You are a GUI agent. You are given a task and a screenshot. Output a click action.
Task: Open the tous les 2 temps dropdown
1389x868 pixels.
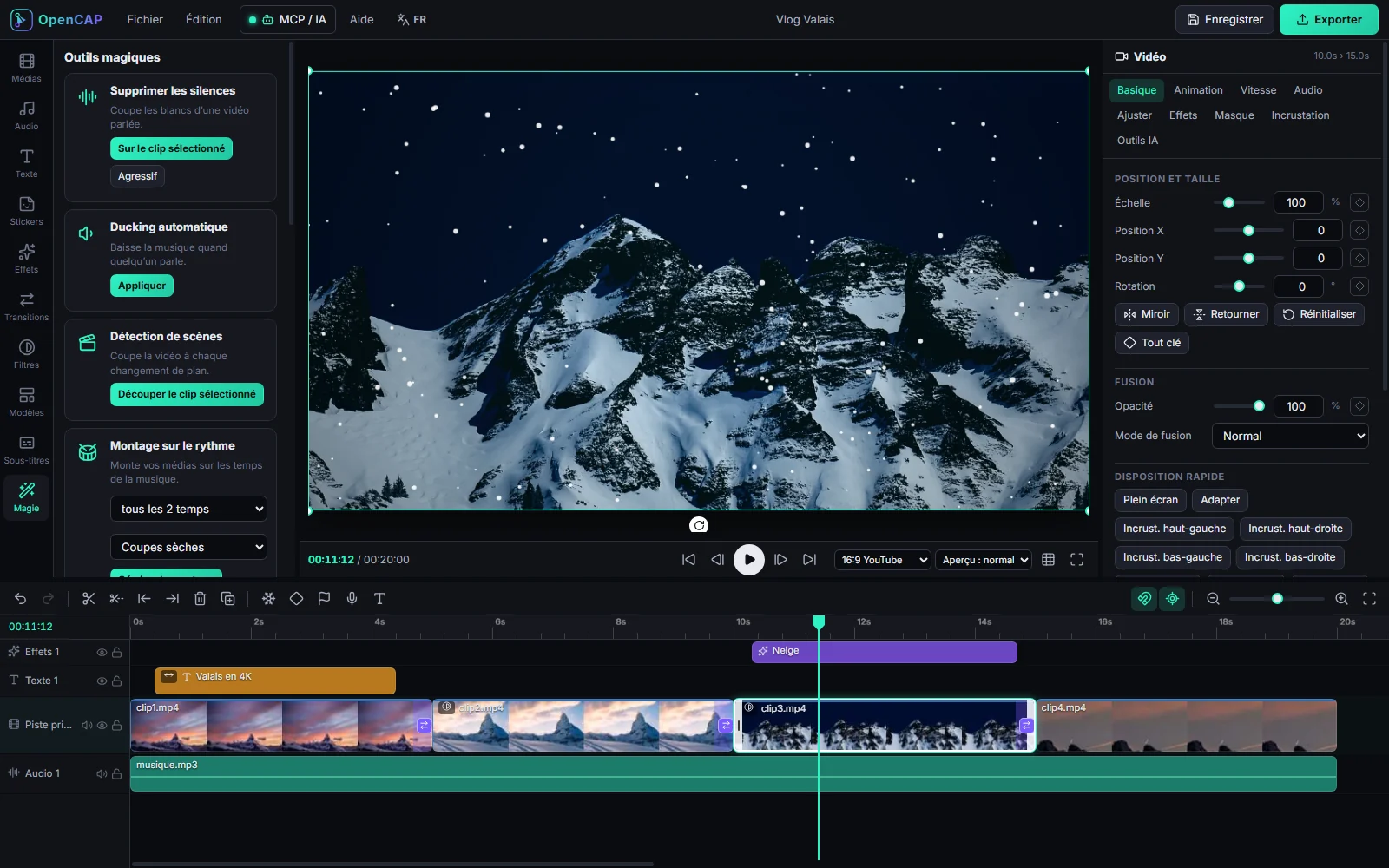click(188, 510)
